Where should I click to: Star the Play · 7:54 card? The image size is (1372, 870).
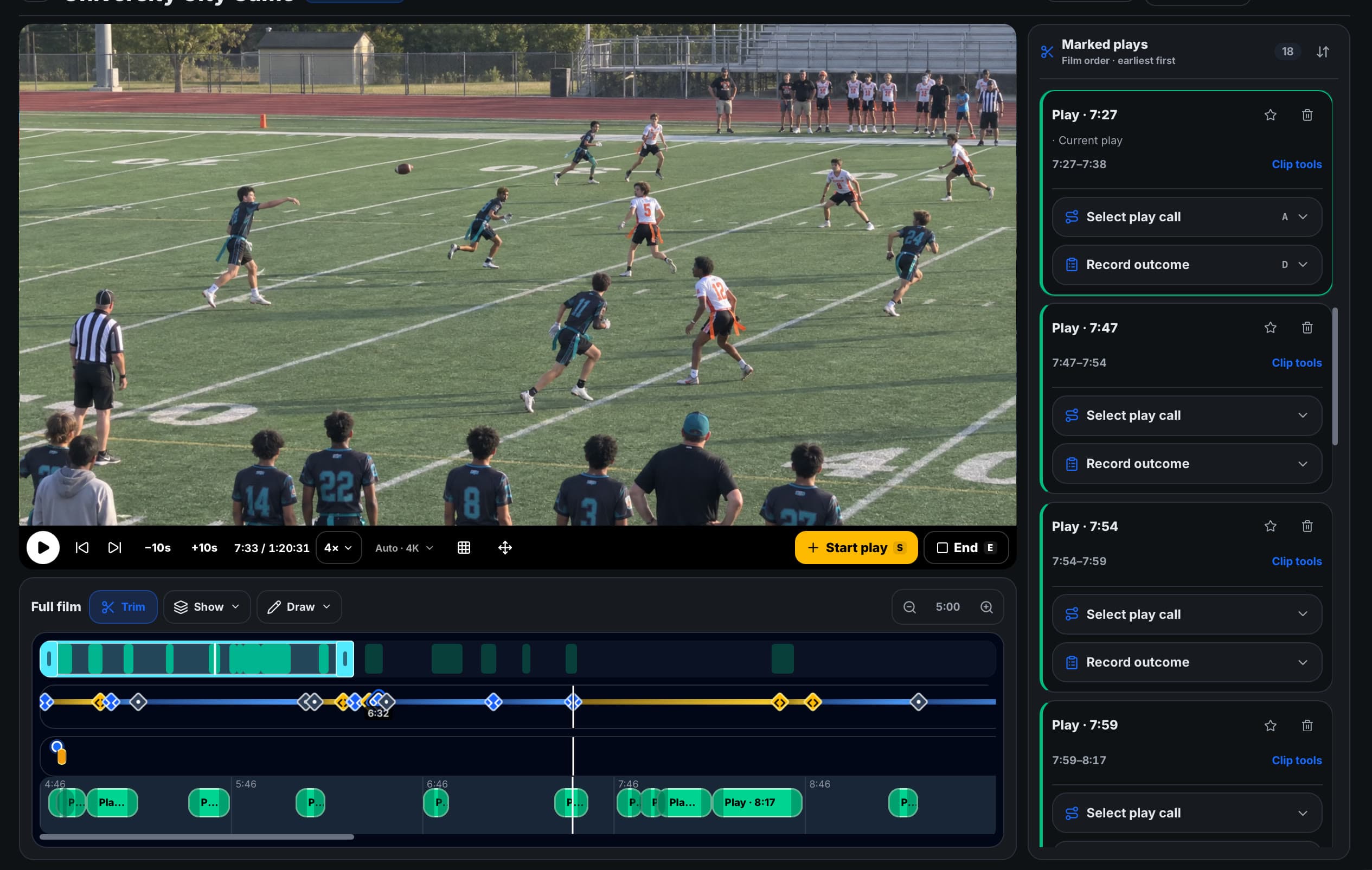(1270, 526)
